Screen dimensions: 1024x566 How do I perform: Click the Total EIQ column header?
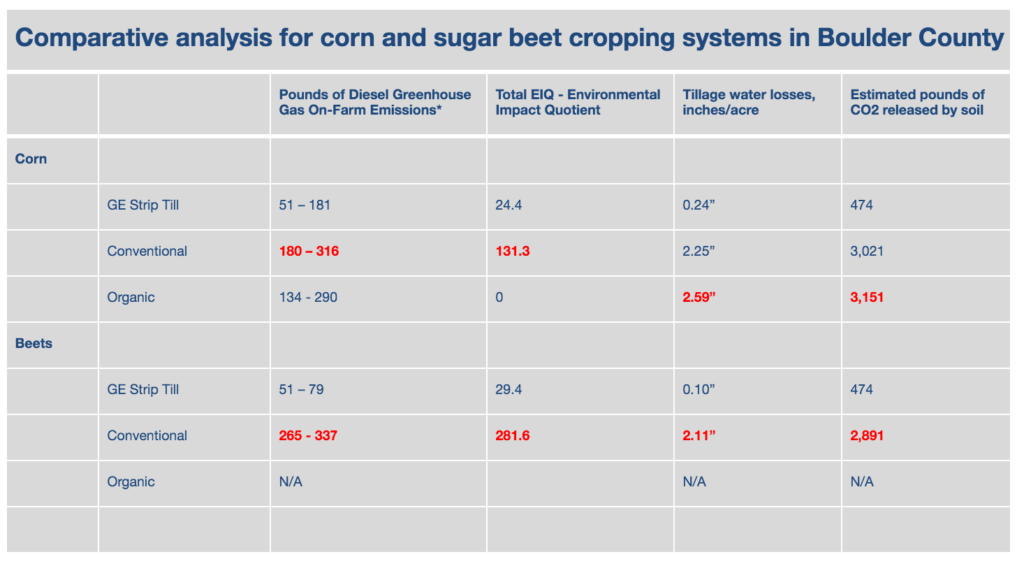pos(577,102)
